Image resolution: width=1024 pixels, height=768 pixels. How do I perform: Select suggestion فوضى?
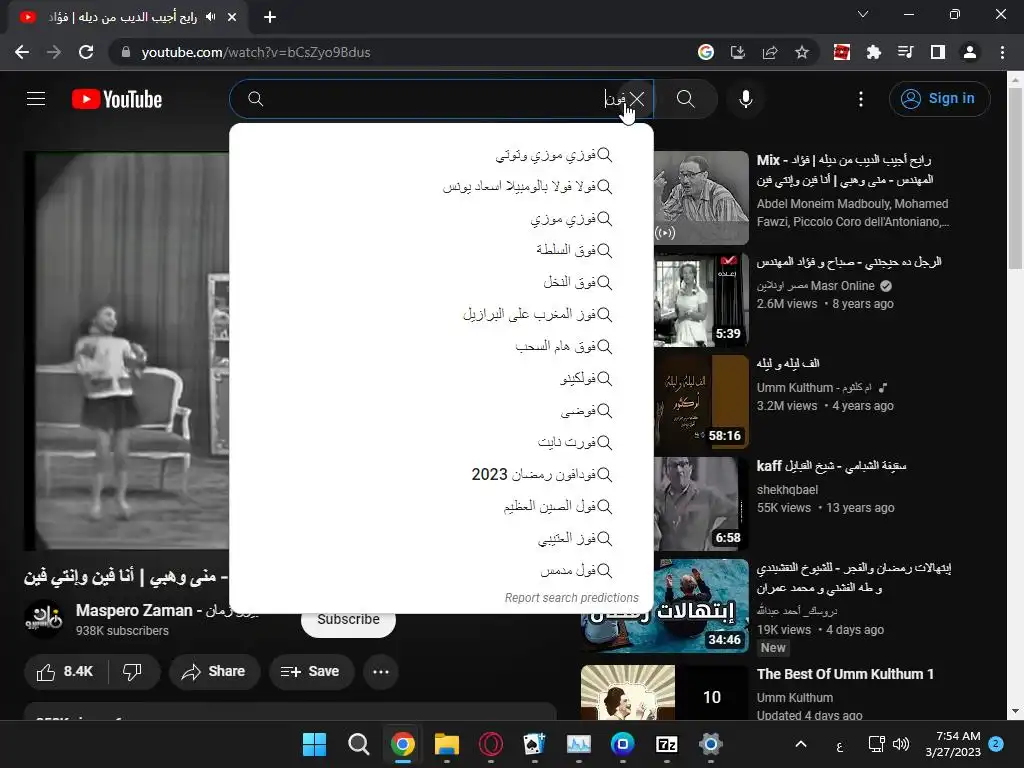coord(441,411)
